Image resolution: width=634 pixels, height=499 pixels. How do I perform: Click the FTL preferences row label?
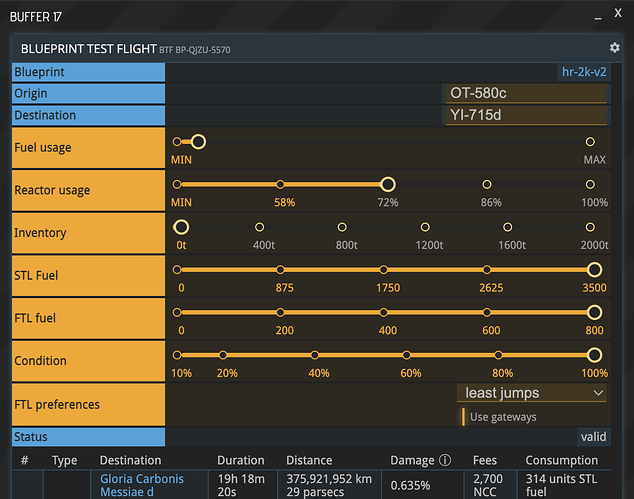click(x=88, y=404)
